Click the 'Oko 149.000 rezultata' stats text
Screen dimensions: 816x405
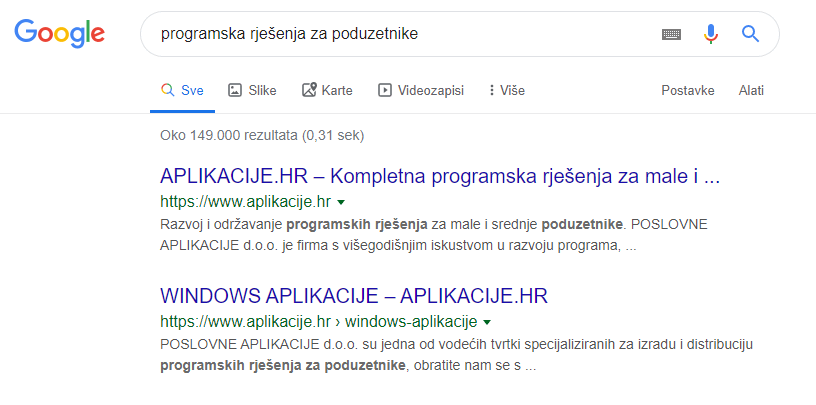tap(262, 136)
